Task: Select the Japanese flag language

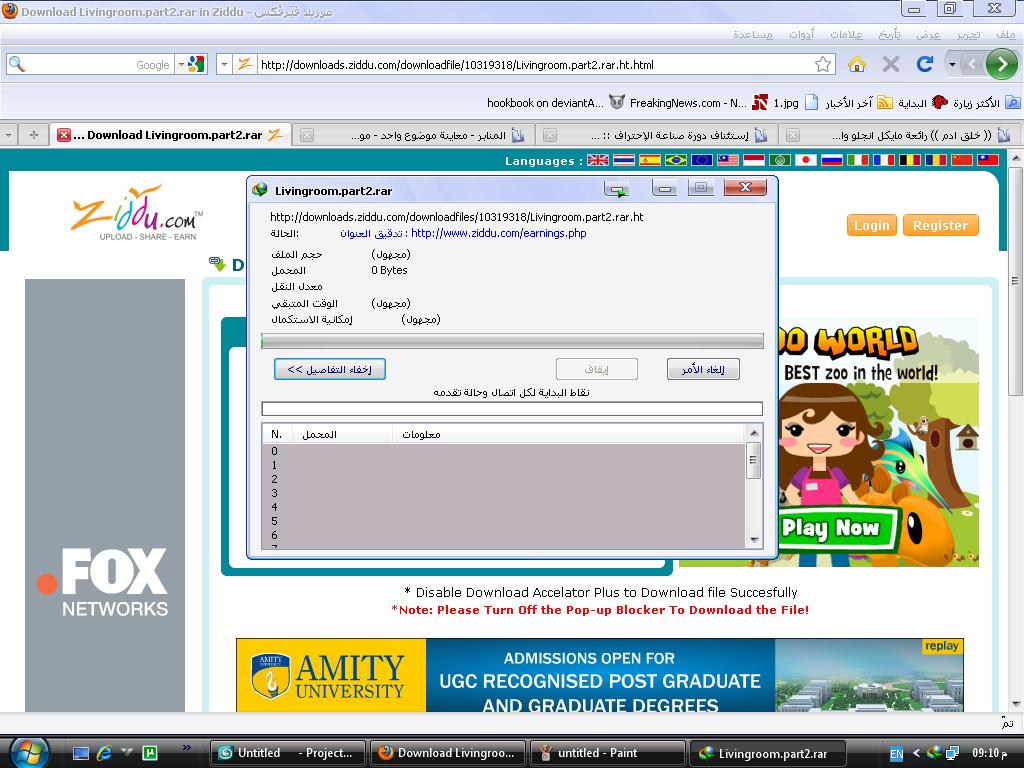Action: pyautogui.click(x=806, y=160)
